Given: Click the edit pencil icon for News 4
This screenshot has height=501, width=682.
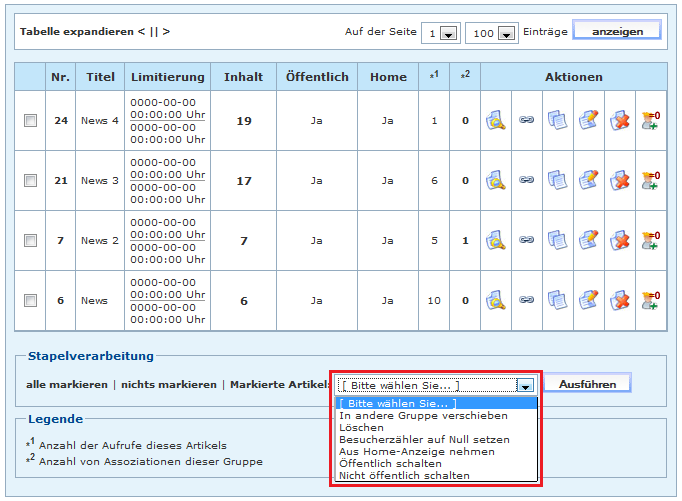Looking at the screenshot, I should point(589,121).
